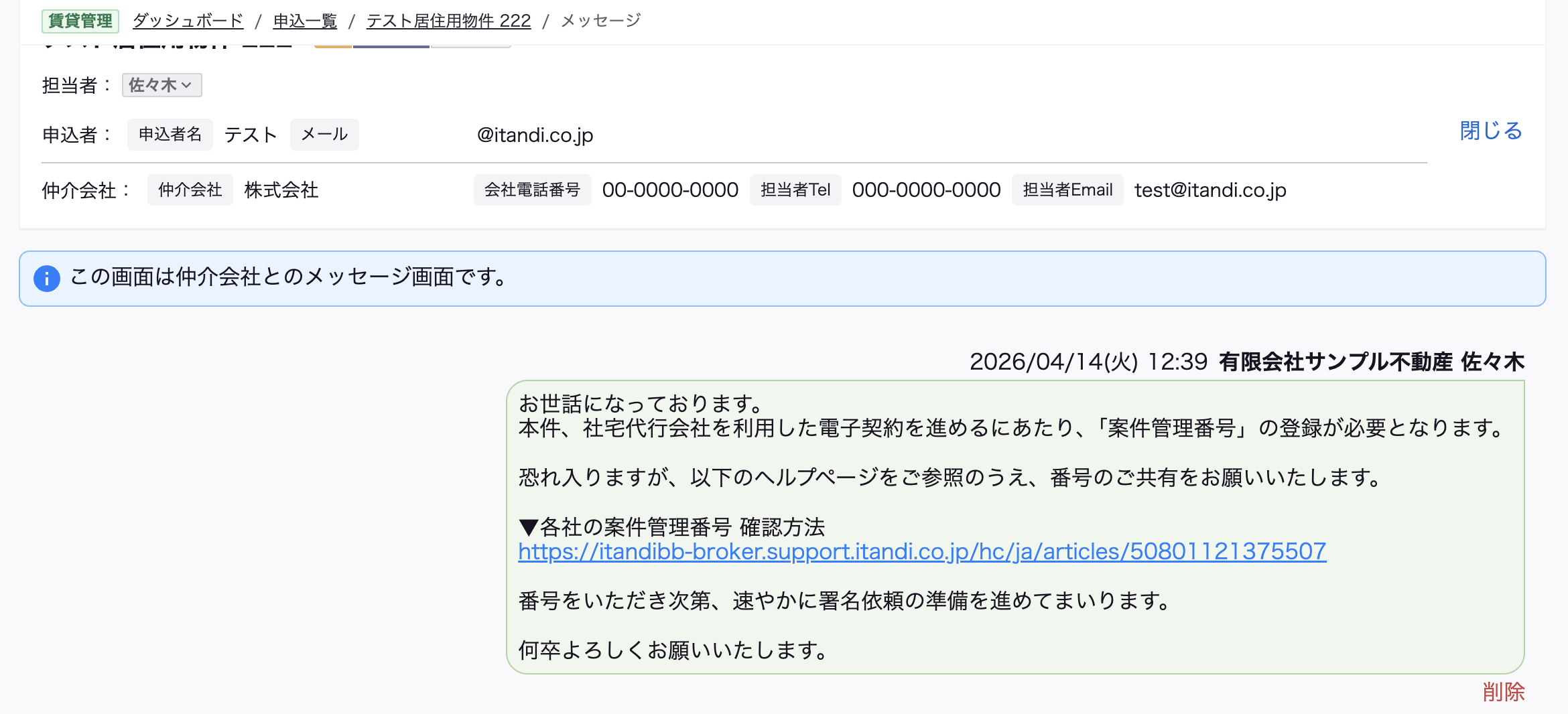
Task: Click the blue info icon in banner
Action: click(x=47, y=279)
